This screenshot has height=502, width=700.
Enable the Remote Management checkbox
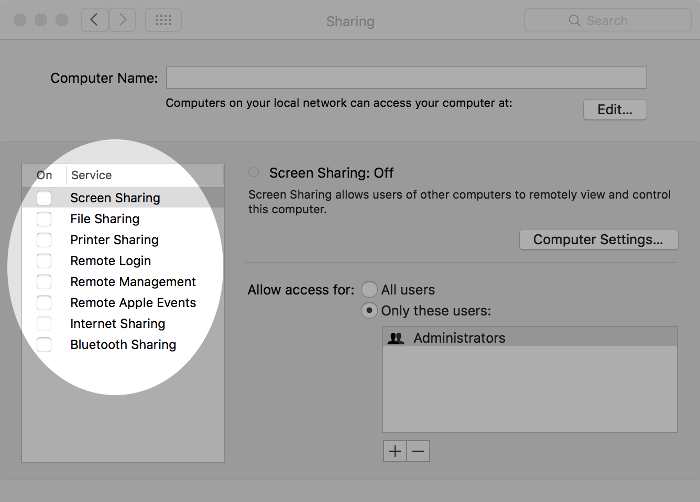pyautogui.click(x=44, y=282)
